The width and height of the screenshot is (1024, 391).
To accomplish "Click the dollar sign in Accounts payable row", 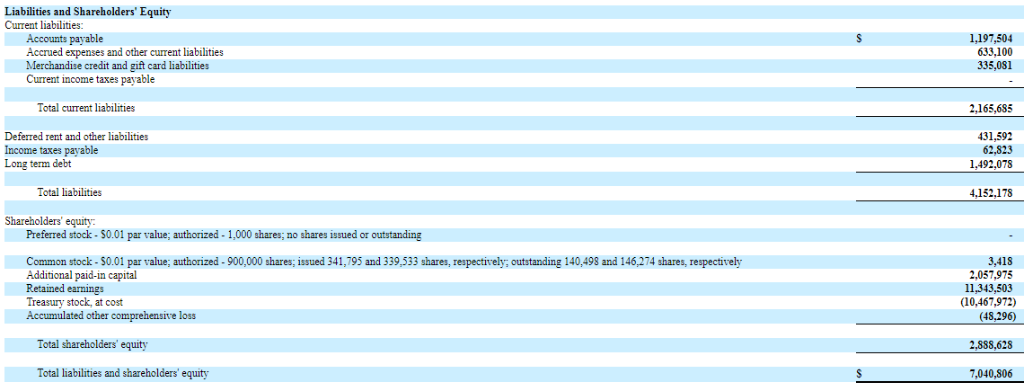I will pyautogui.click(x=859, y=39).
